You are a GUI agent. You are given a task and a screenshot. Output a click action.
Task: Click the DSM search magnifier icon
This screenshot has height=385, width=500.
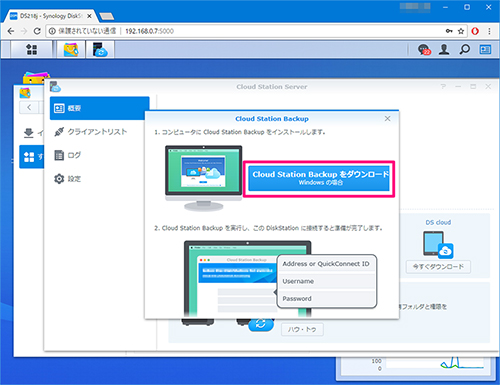click(x=464, y=50)
